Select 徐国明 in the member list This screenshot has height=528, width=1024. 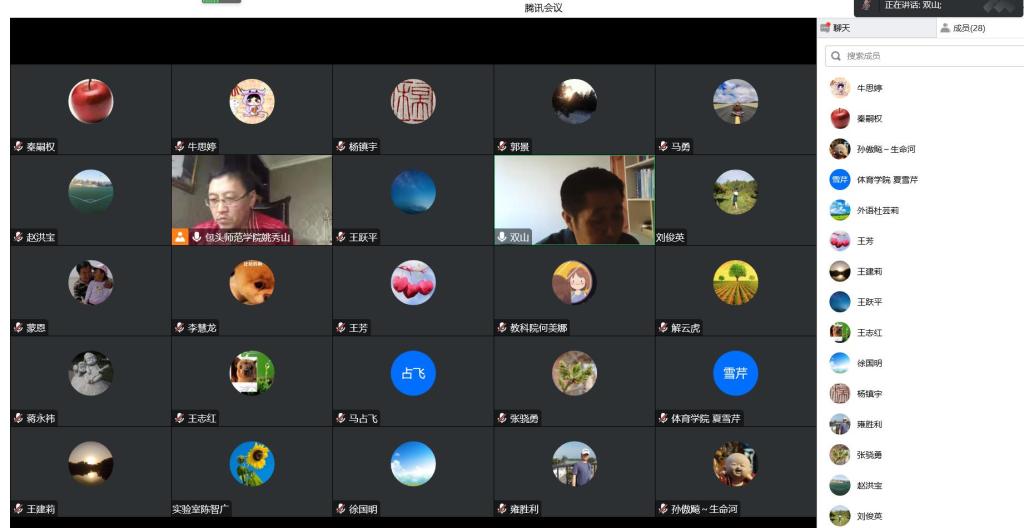pos(869,363)
